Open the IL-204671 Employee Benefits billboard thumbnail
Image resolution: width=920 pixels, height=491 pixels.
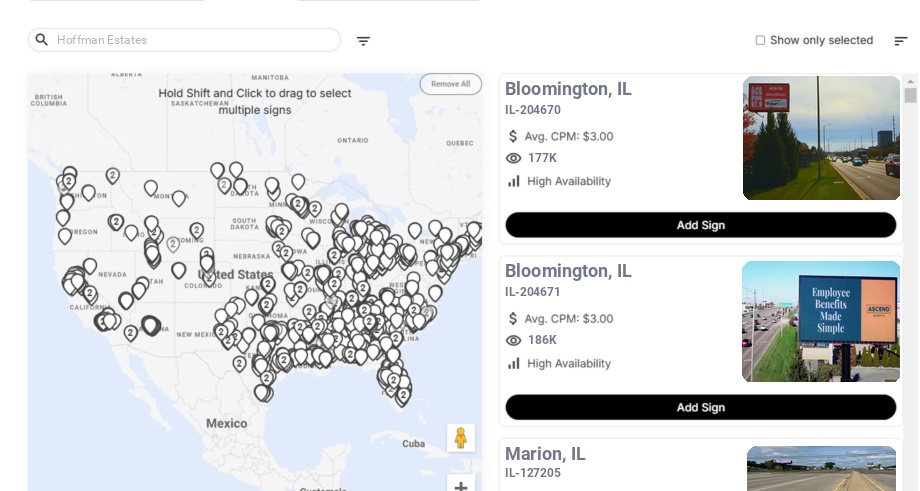[821, 321]
